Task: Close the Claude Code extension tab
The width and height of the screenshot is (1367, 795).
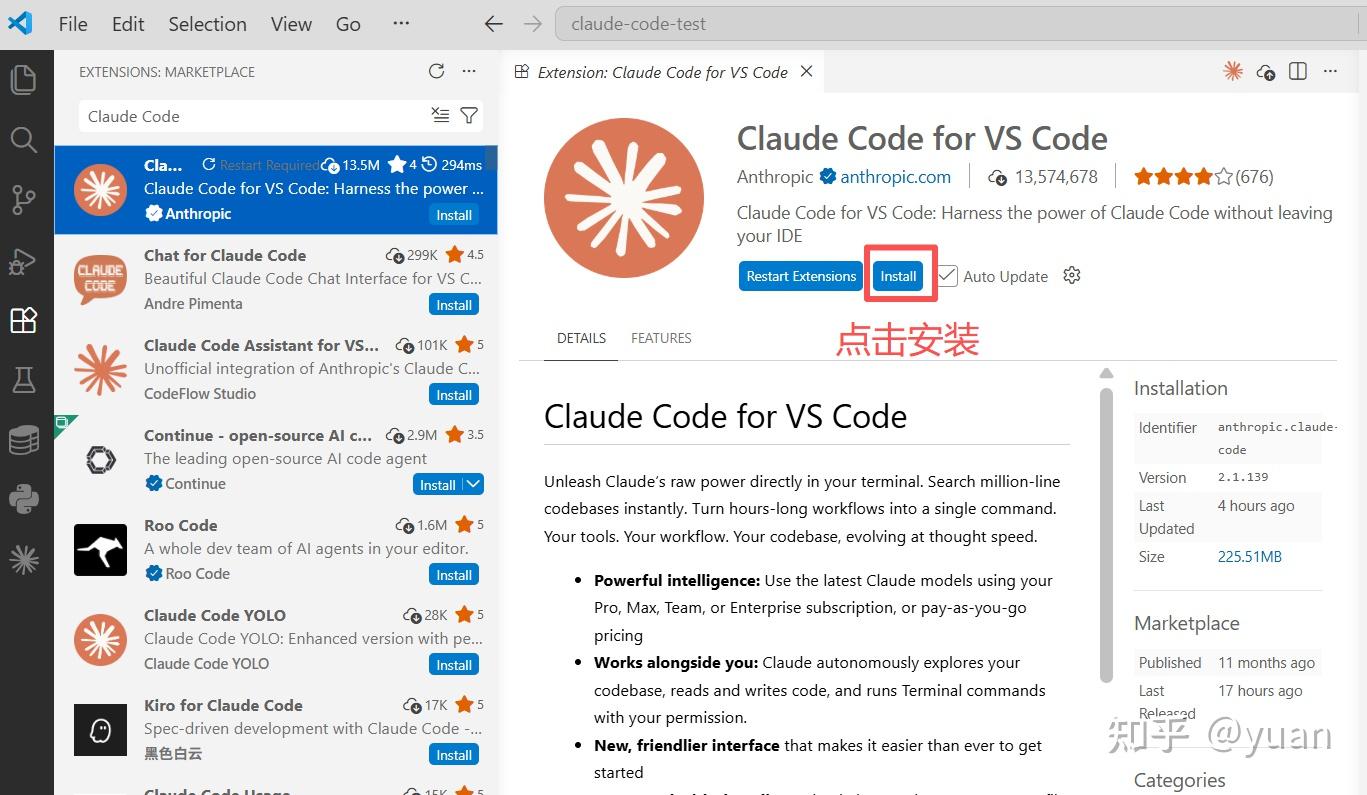Action: coord(806,71)
